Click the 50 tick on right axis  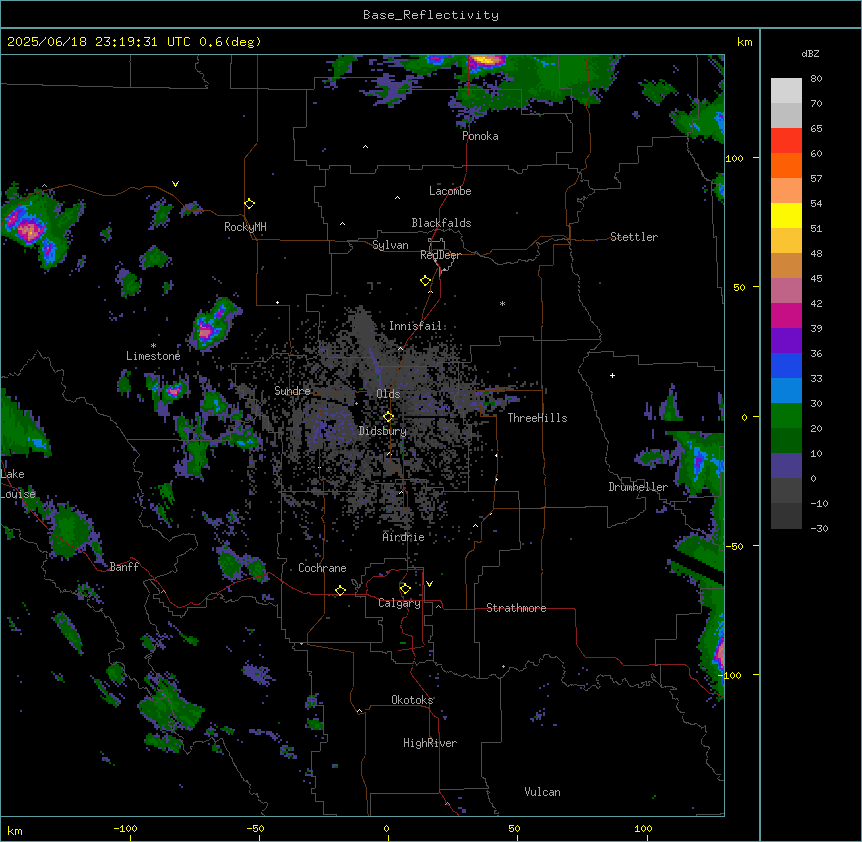click(739, 287)
